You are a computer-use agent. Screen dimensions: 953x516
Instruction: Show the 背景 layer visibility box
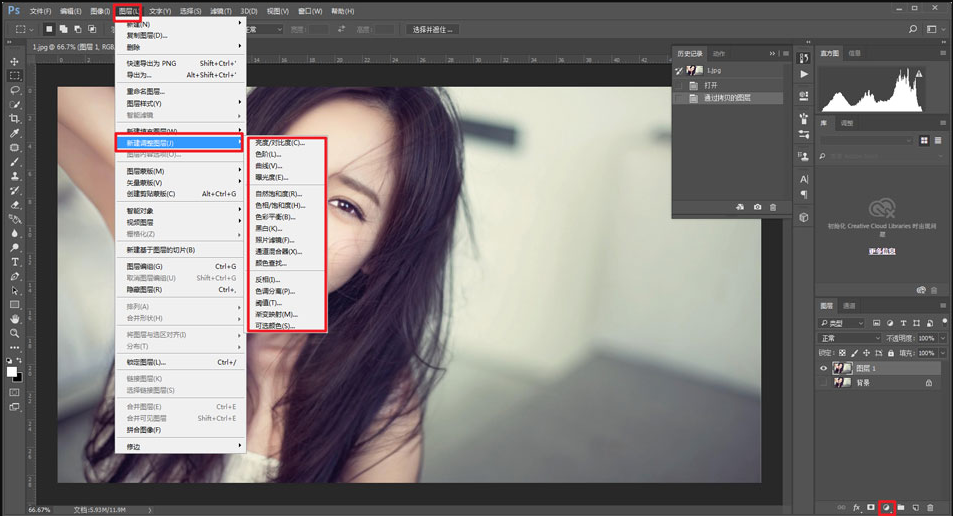point(824,382)
